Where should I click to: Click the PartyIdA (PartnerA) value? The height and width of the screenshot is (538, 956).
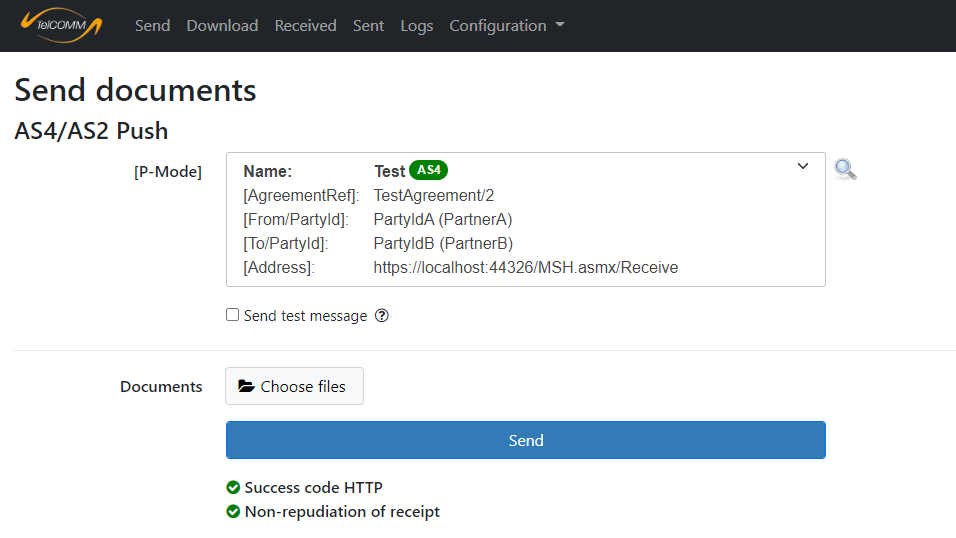pyautogui.click(x=443, y=220)
